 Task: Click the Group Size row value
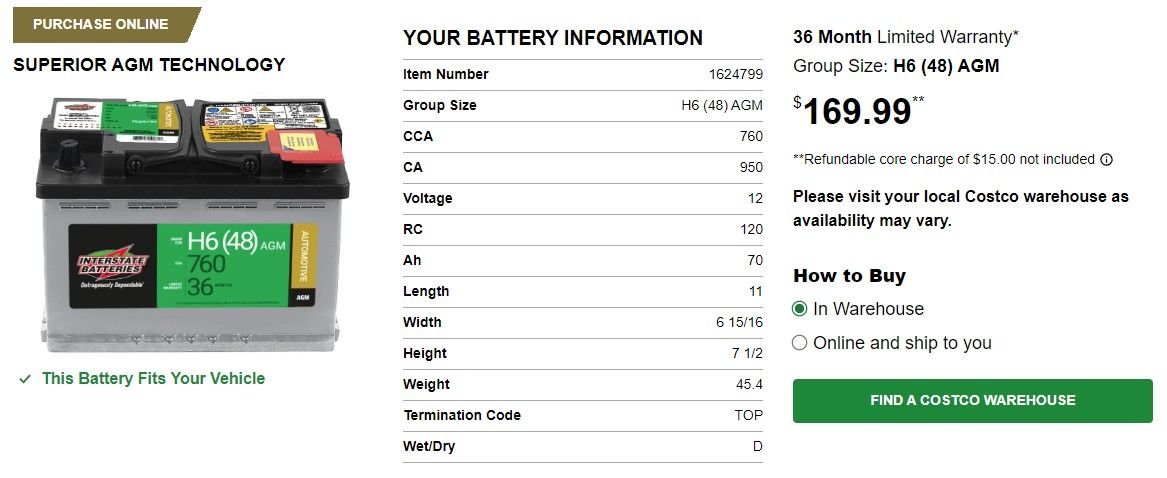(722, 106)
